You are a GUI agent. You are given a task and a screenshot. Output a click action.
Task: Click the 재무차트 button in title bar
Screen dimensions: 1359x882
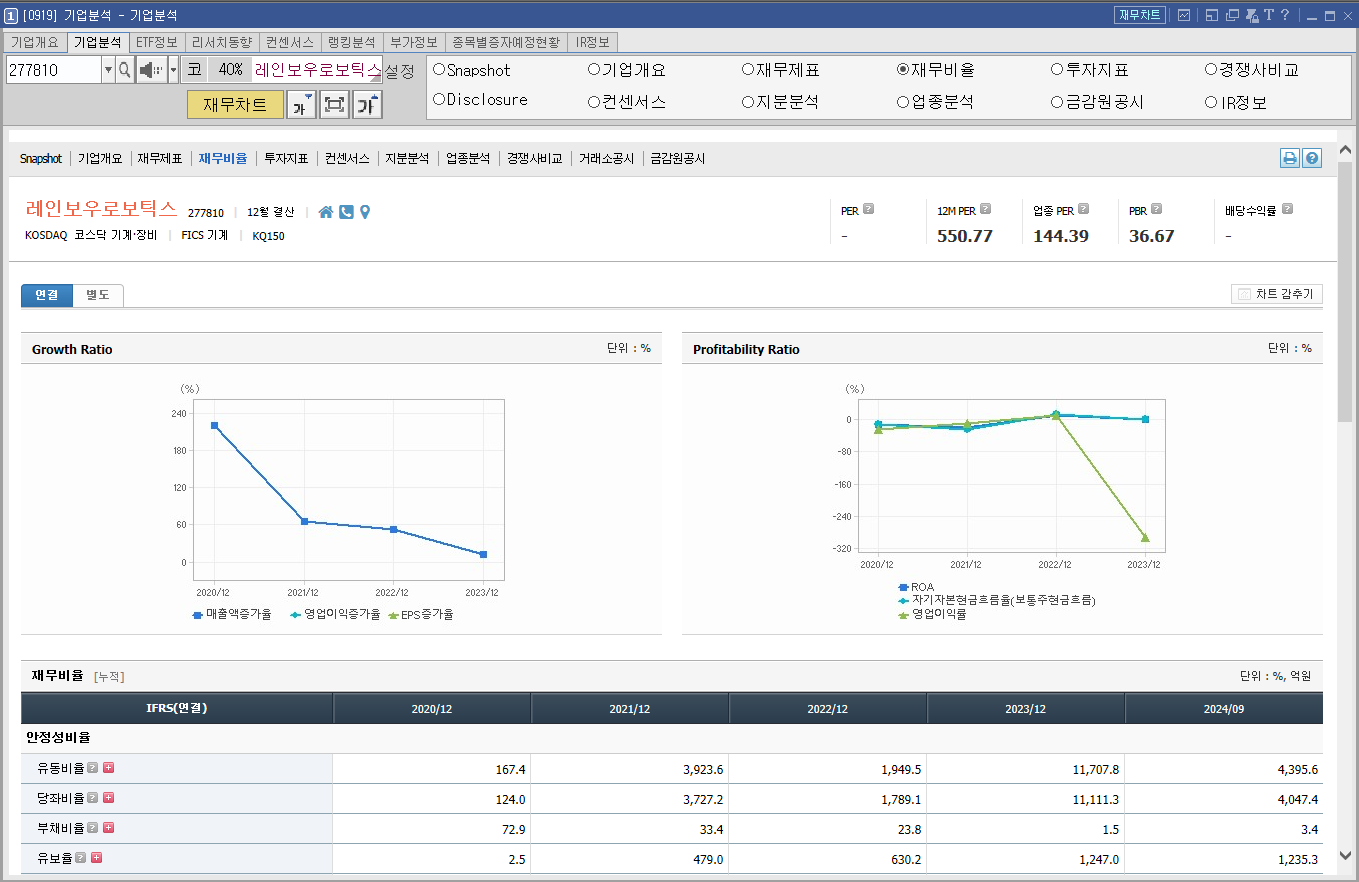[x=1140, y=15]
